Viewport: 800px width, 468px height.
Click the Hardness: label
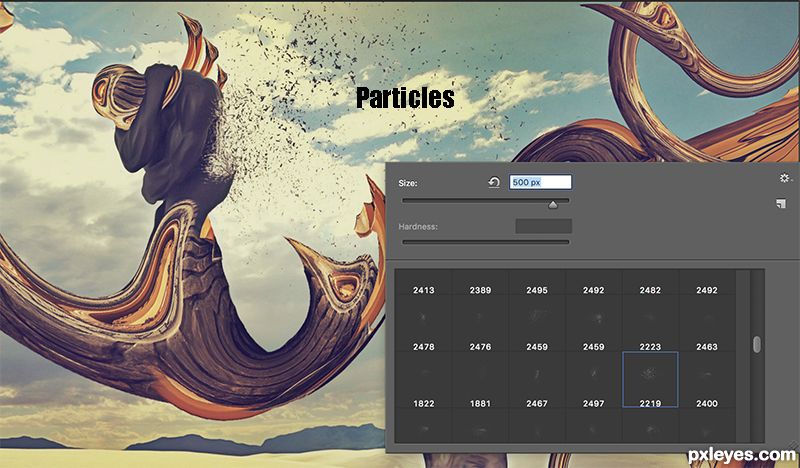418,227
